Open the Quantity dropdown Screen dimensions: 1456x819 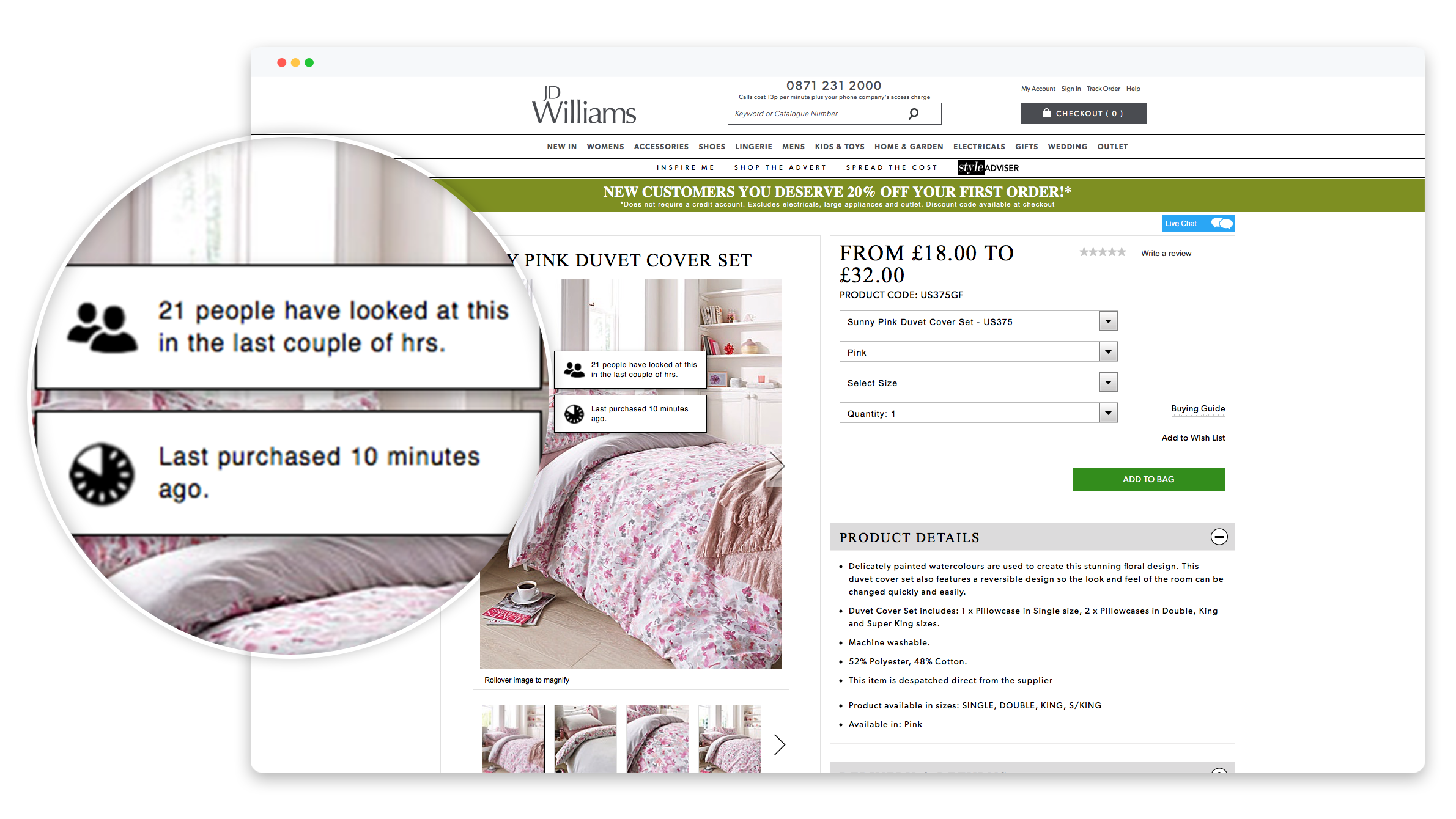(978, 413)
